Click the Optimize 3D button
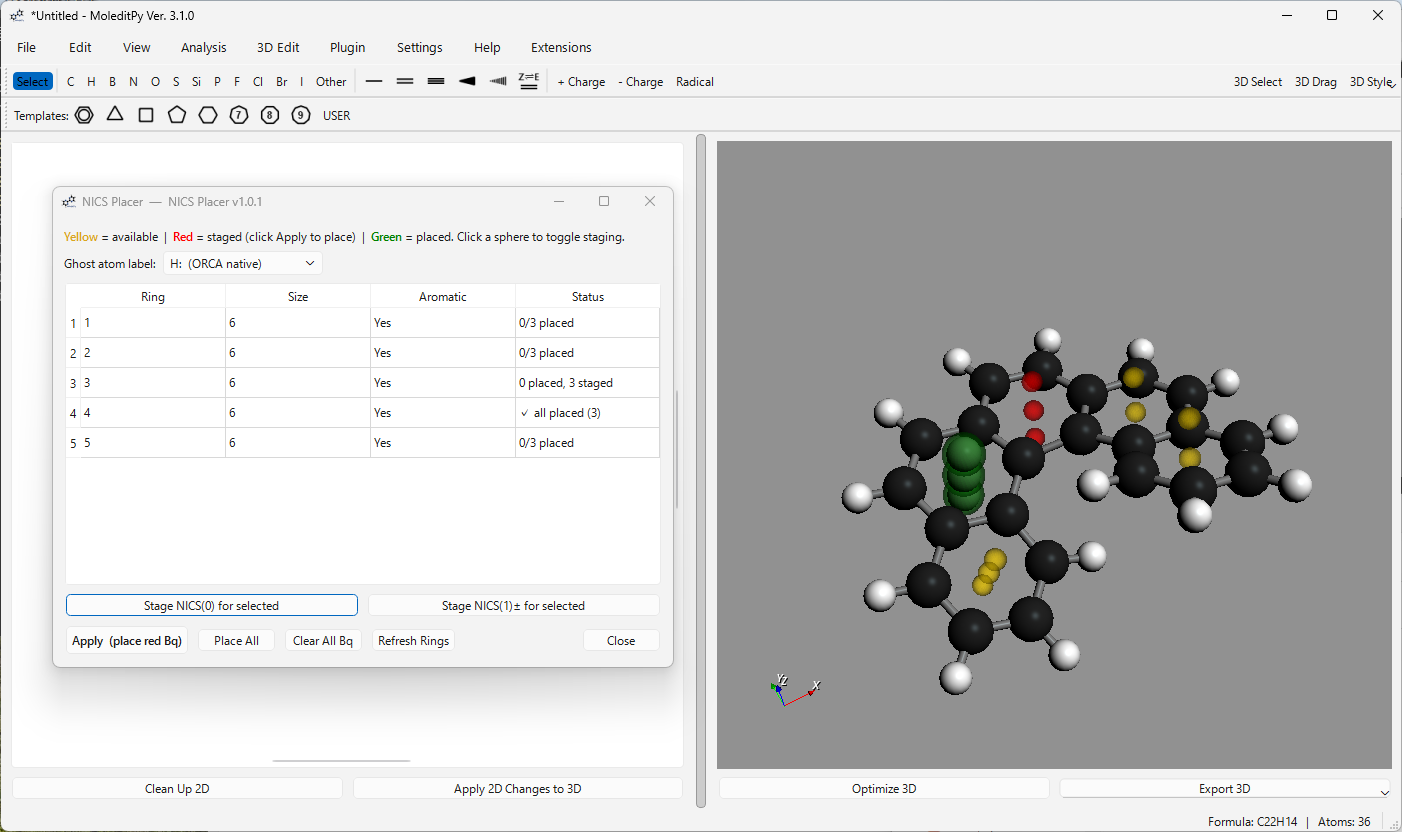The height and width of the screenshot is (832, 1402). (x=884, y=789)
